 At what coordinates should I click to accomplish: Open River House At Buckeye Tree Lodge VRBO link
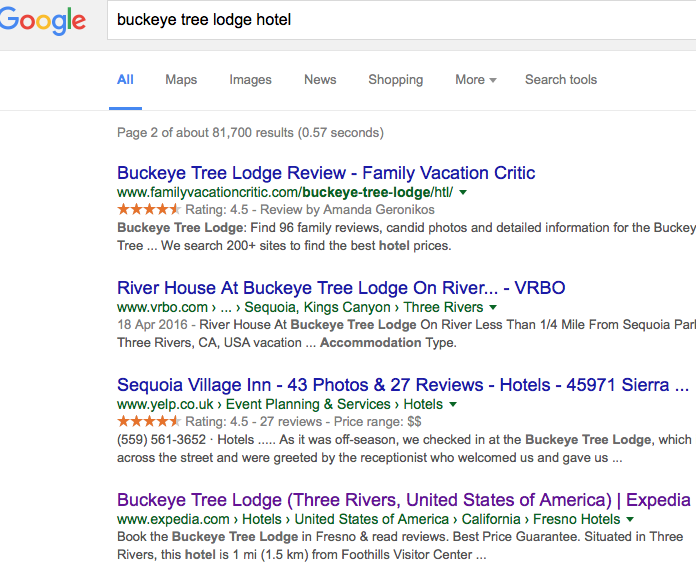pyautogui.click(x=341, y=288)
